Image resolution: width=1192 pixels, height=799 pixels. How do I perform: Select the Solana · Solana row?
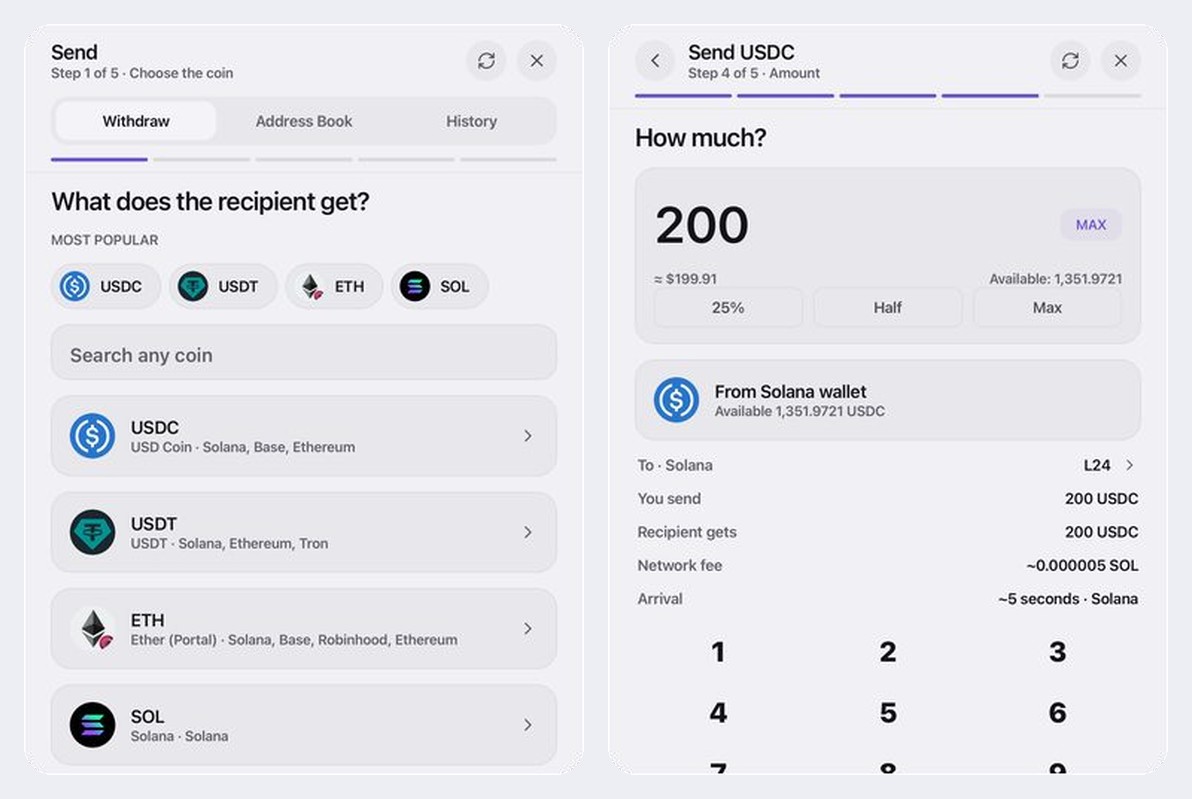[x=304, y=724]
